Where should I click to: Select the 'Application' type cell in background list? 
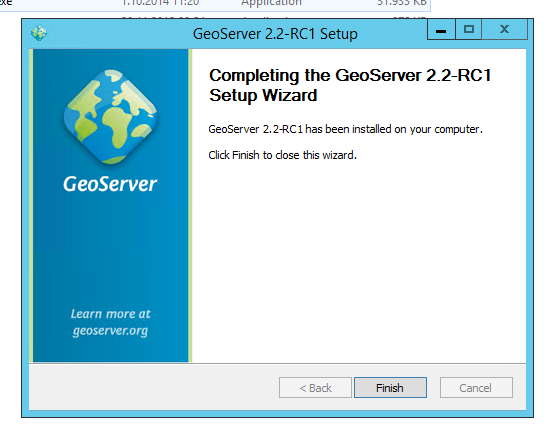click(x=271, y=3)
